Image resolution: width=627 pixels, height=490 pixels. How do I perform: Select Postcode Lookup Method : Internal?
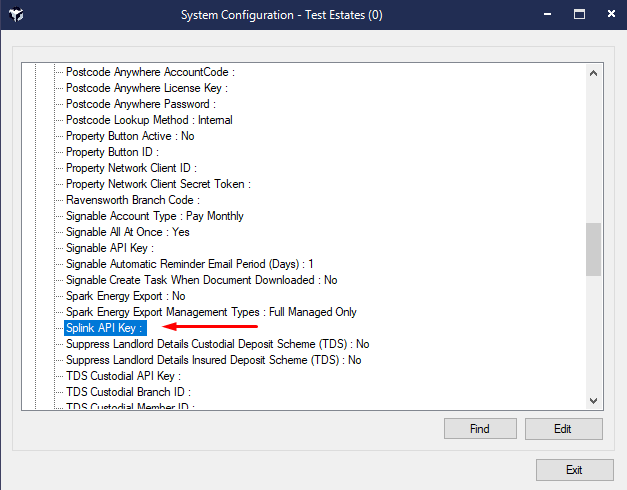coord(148,120)
